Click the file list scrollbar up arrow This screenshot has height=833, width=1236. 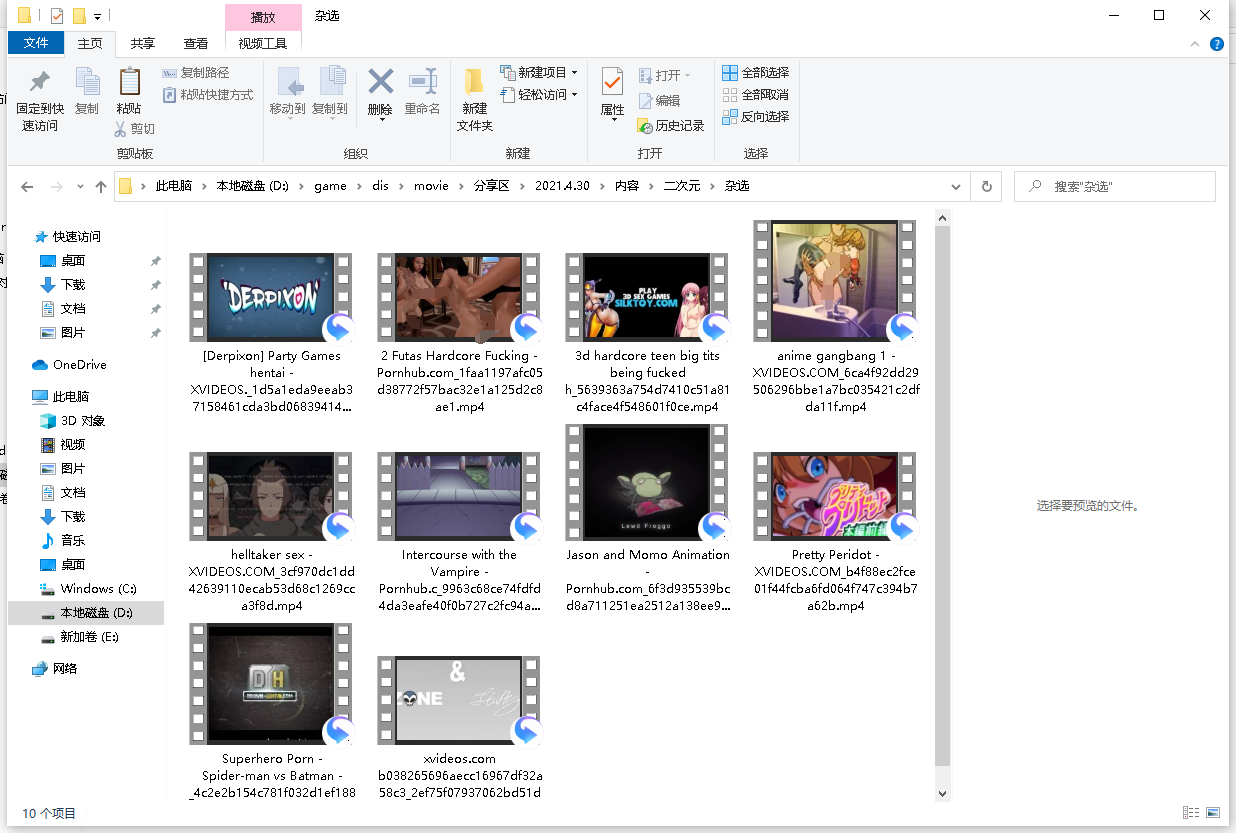point(942,217)
